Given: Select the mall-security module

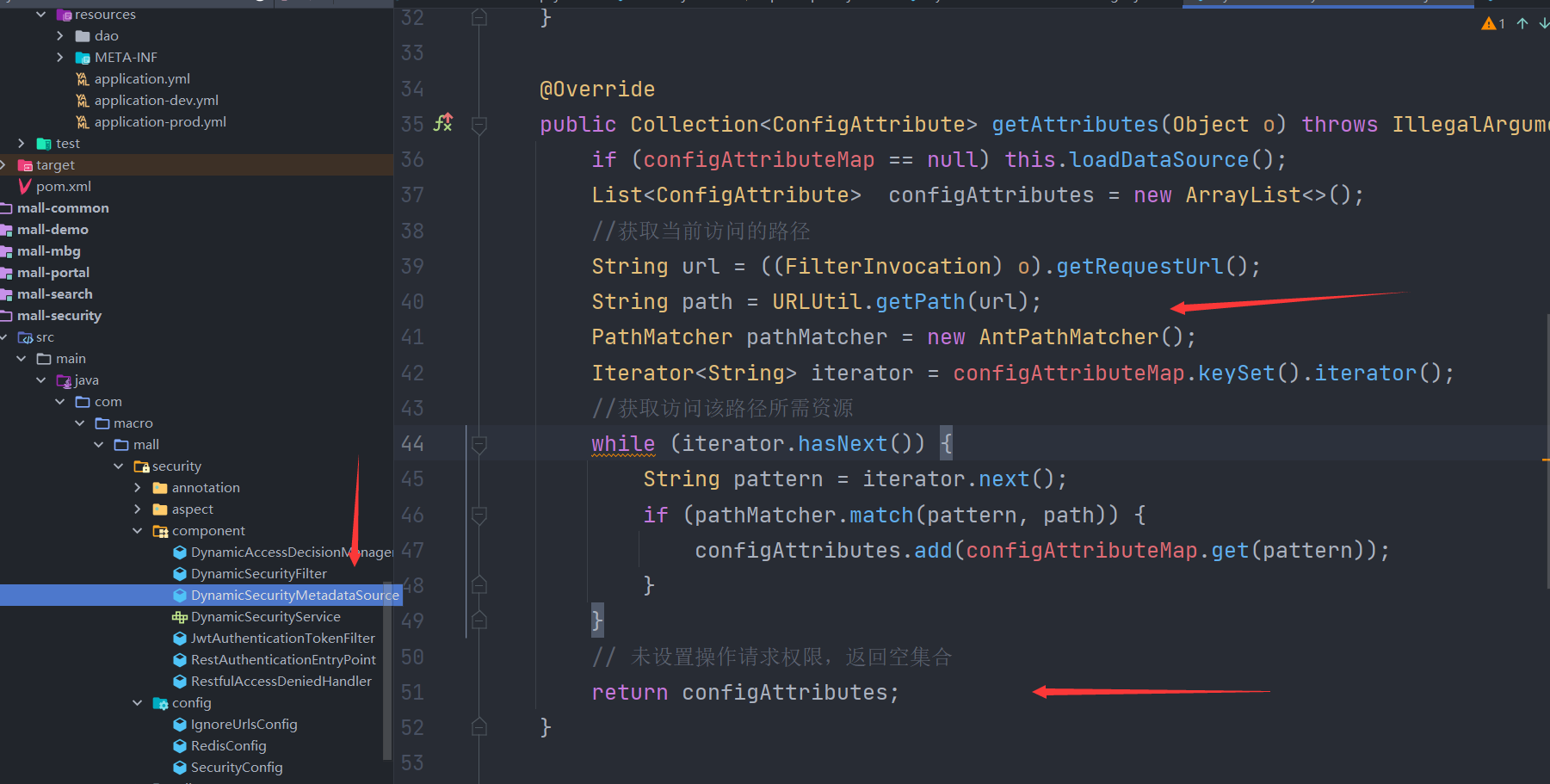Looking at the screenshot, I should (59, 315).
